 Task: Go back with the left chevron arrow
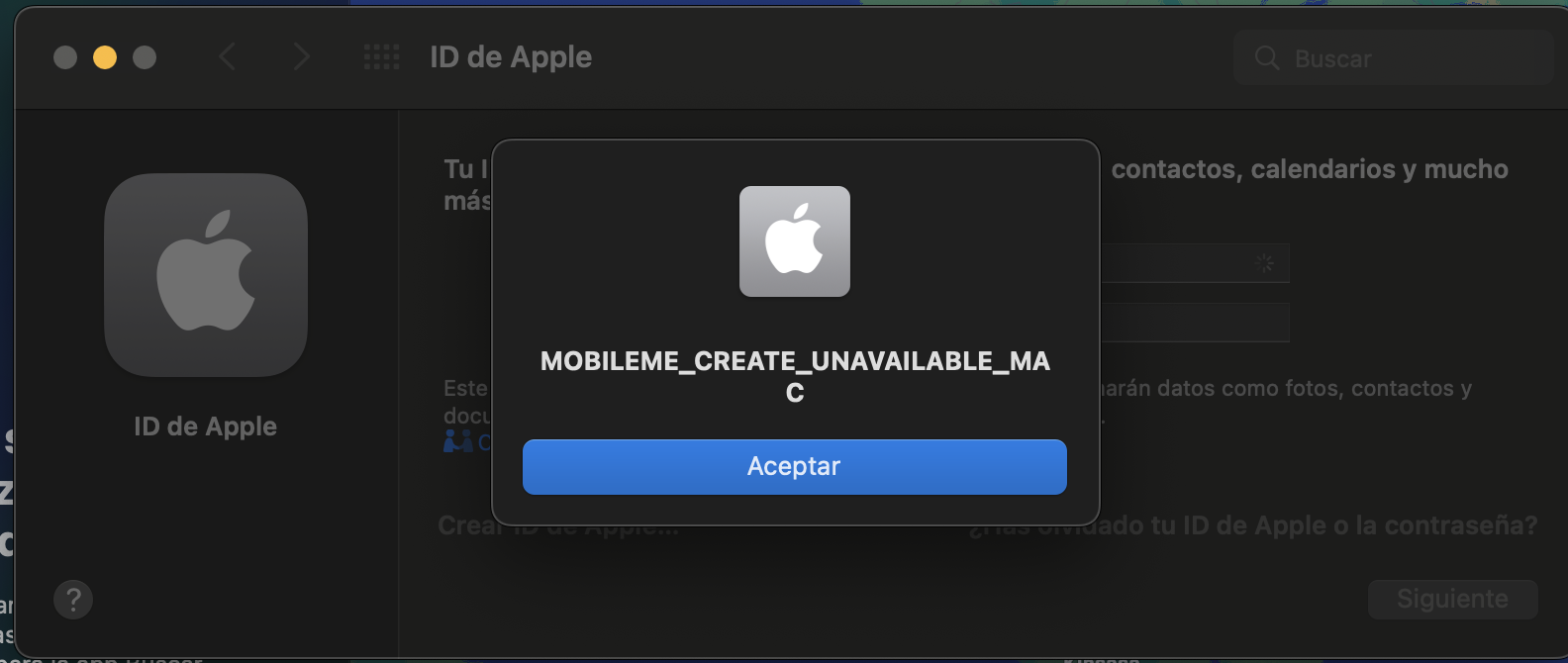(x=227, y=57)
